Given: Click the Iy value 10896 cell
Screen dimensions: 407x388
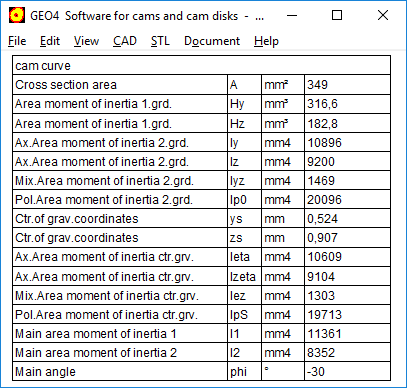Looking at the screenshot, I should 347,143.
